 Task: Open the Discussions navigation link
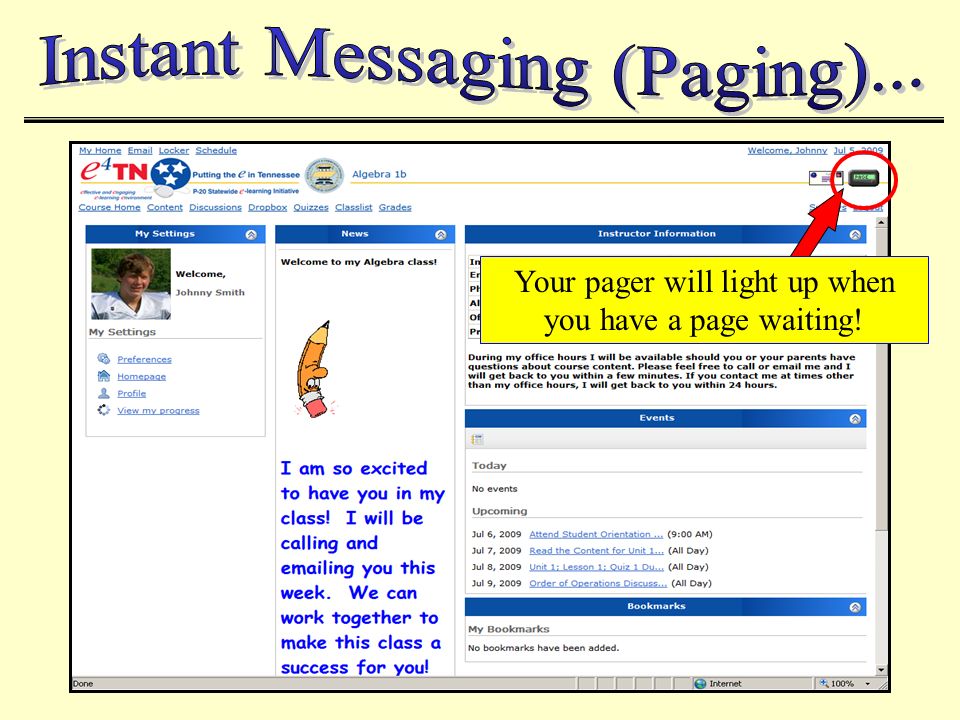tap(216, 208)
